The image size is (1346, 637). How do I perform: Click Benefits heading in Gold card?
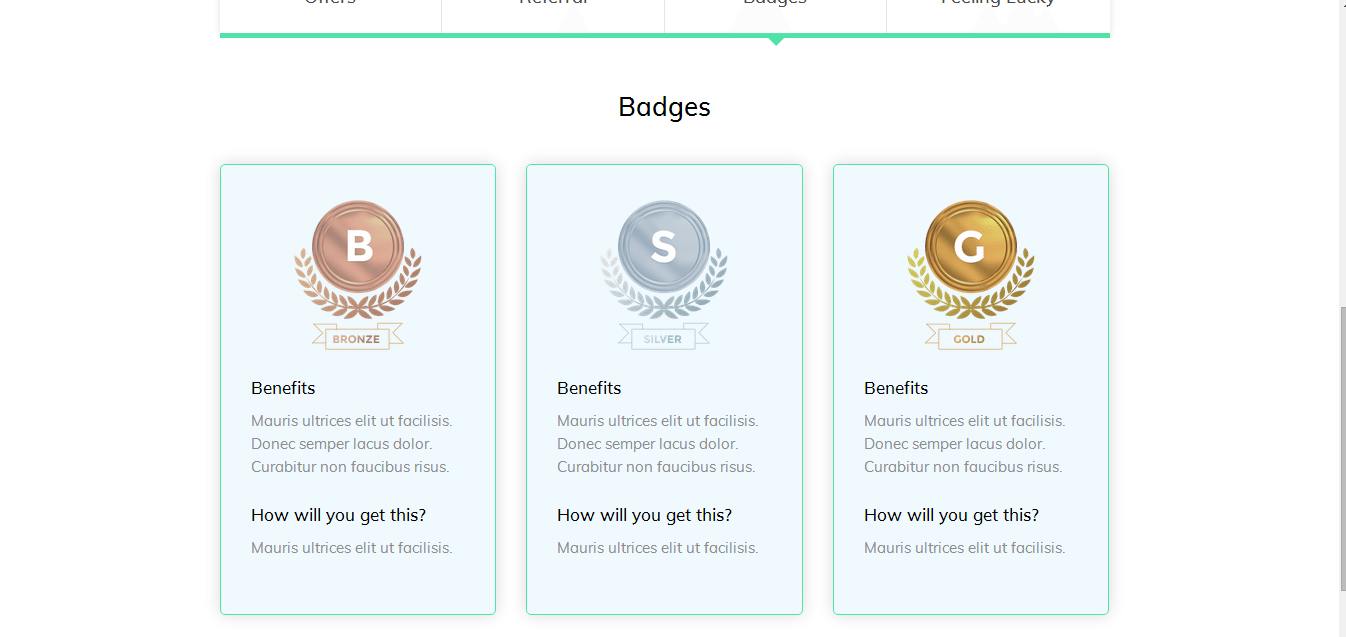pos(896,388)
